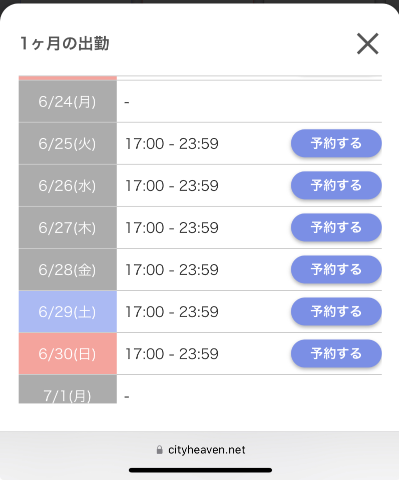Click the lock icon beside cityheaven.net
399x480 pixels.
pyautogui.click(x=160, y=450)
